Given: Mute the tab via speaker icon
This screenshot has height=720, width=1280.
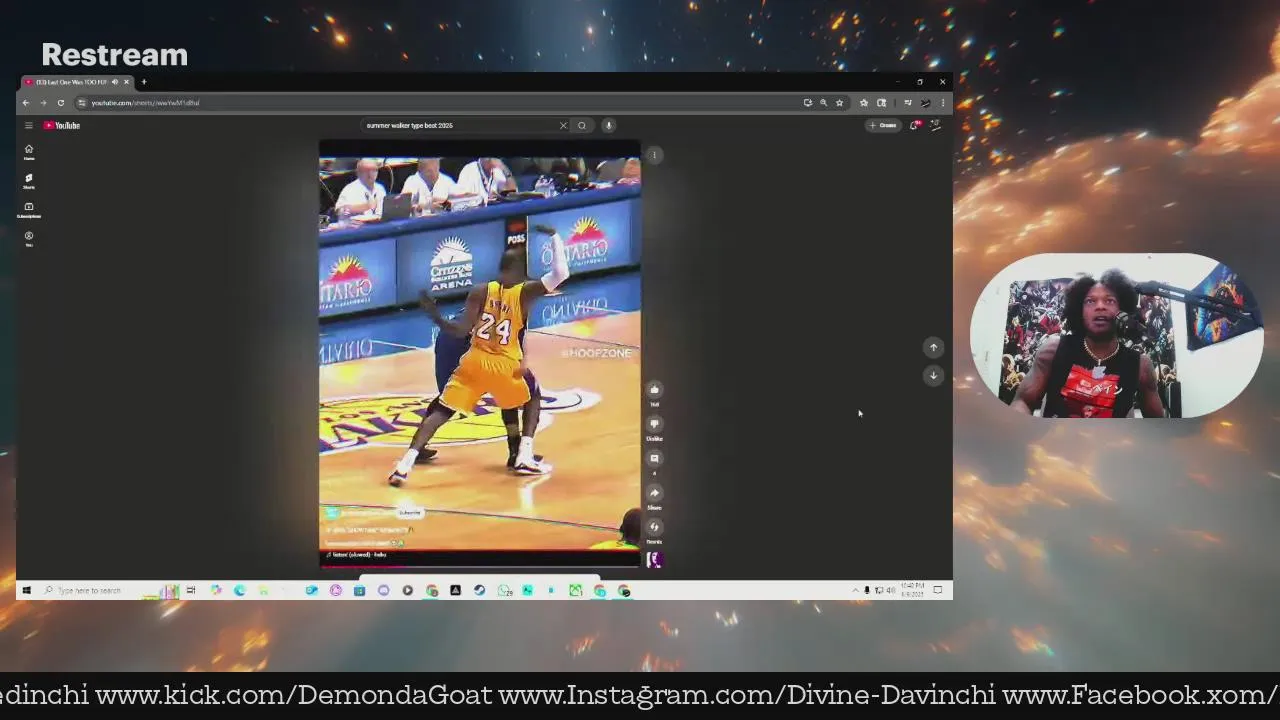Looking at the screenshot, I should click(x=114, y=82).
